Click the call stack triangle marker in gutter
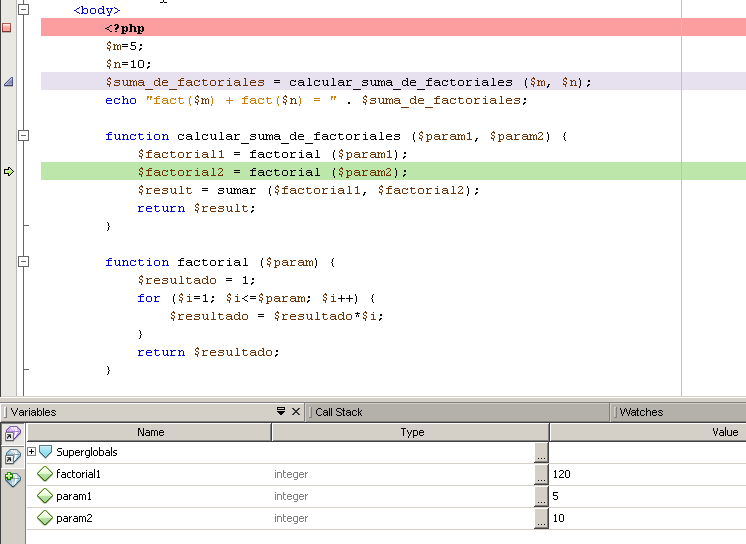 8,82
